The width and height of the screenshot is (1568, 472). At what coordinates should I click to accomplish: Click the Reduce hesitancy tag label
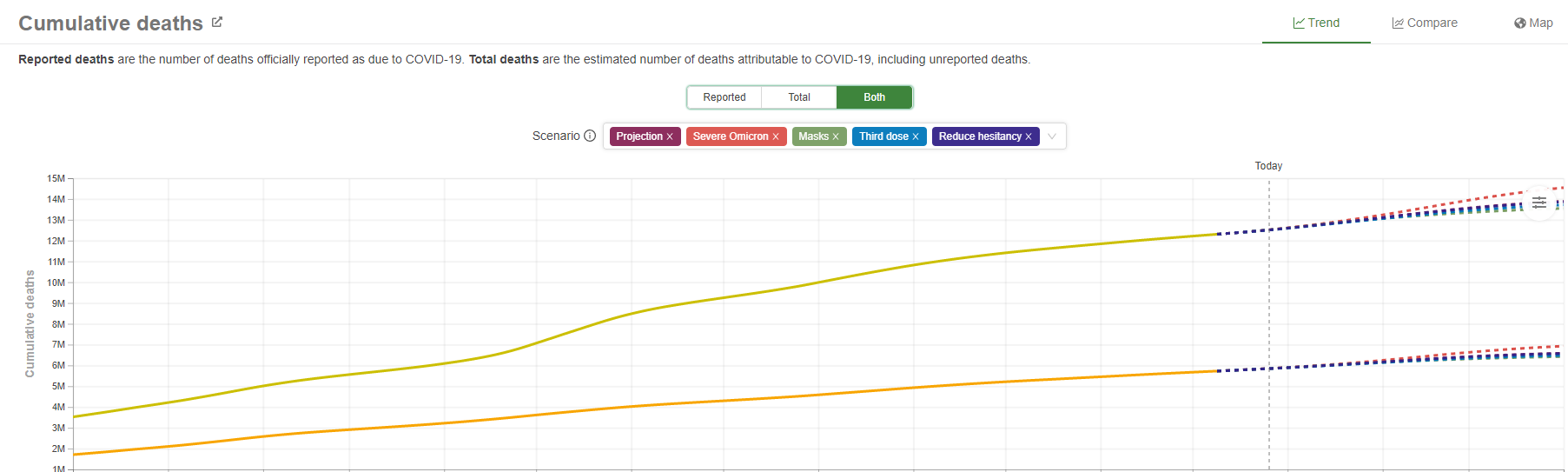point(980,136)
